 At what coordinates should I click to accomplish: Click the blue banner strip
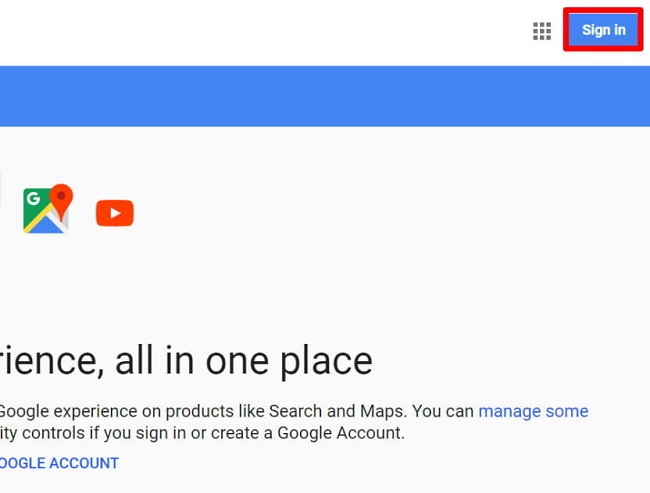325,96
